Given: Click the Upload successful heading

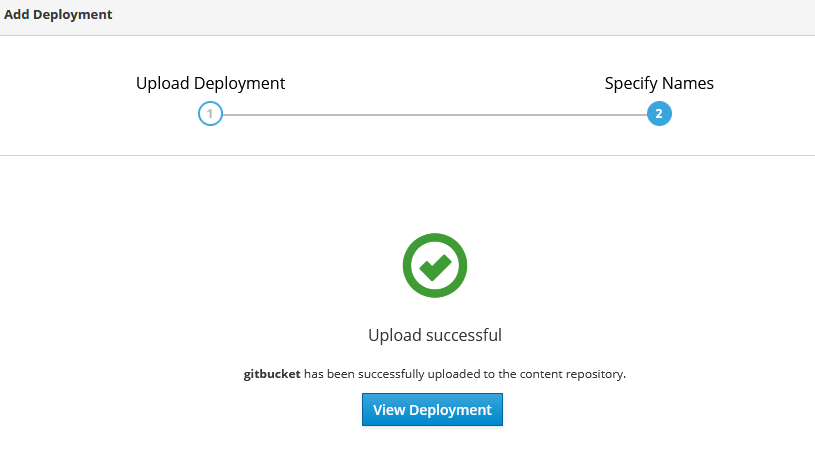Looking at the screenshot, I should (x=435, y=335).
